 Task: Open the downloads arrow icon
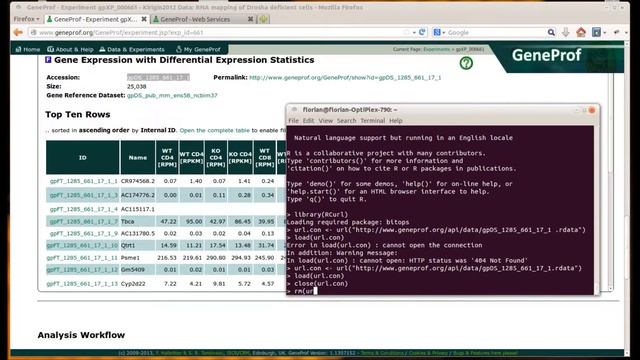[x=566, y=32]
